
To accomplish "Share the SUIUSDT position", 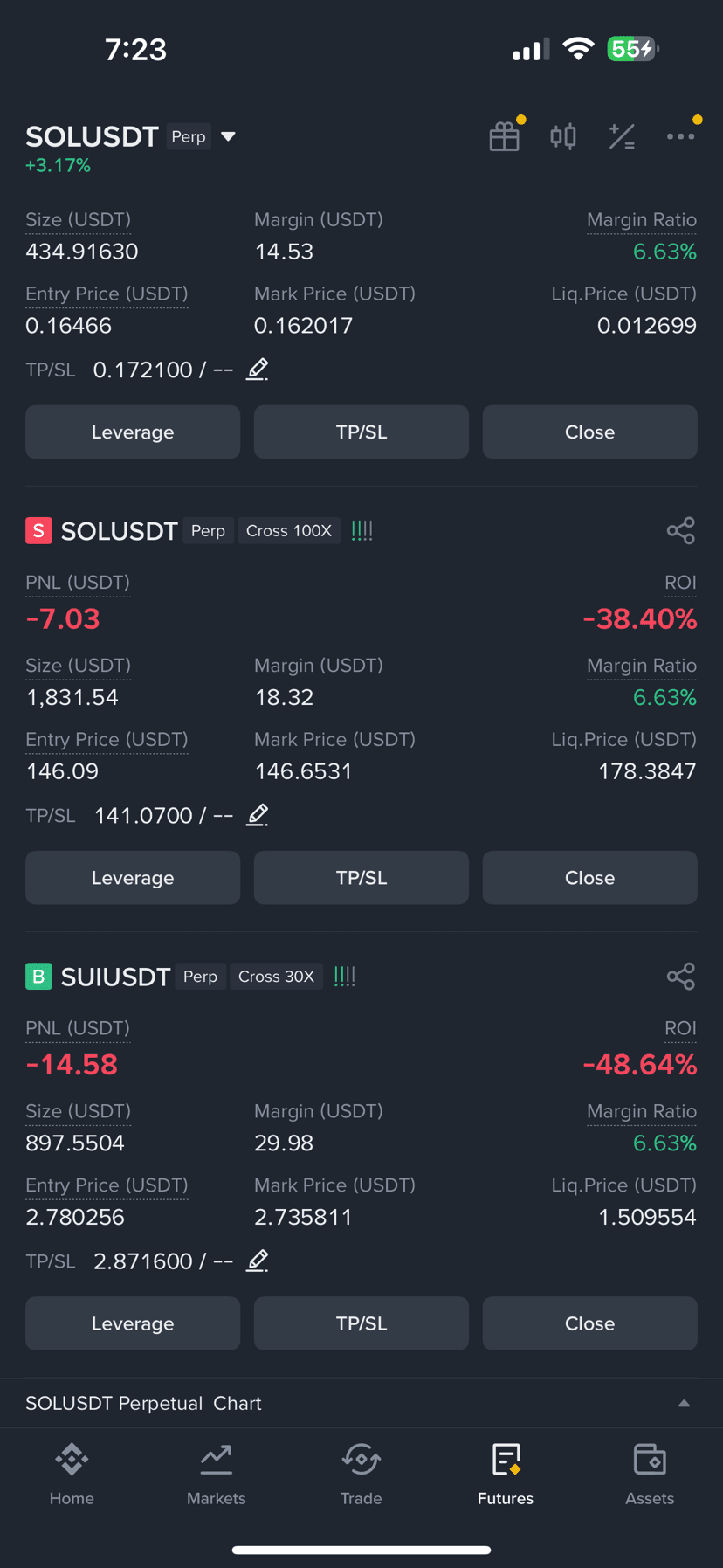I will pyautogui.click(x=681, y=976).
